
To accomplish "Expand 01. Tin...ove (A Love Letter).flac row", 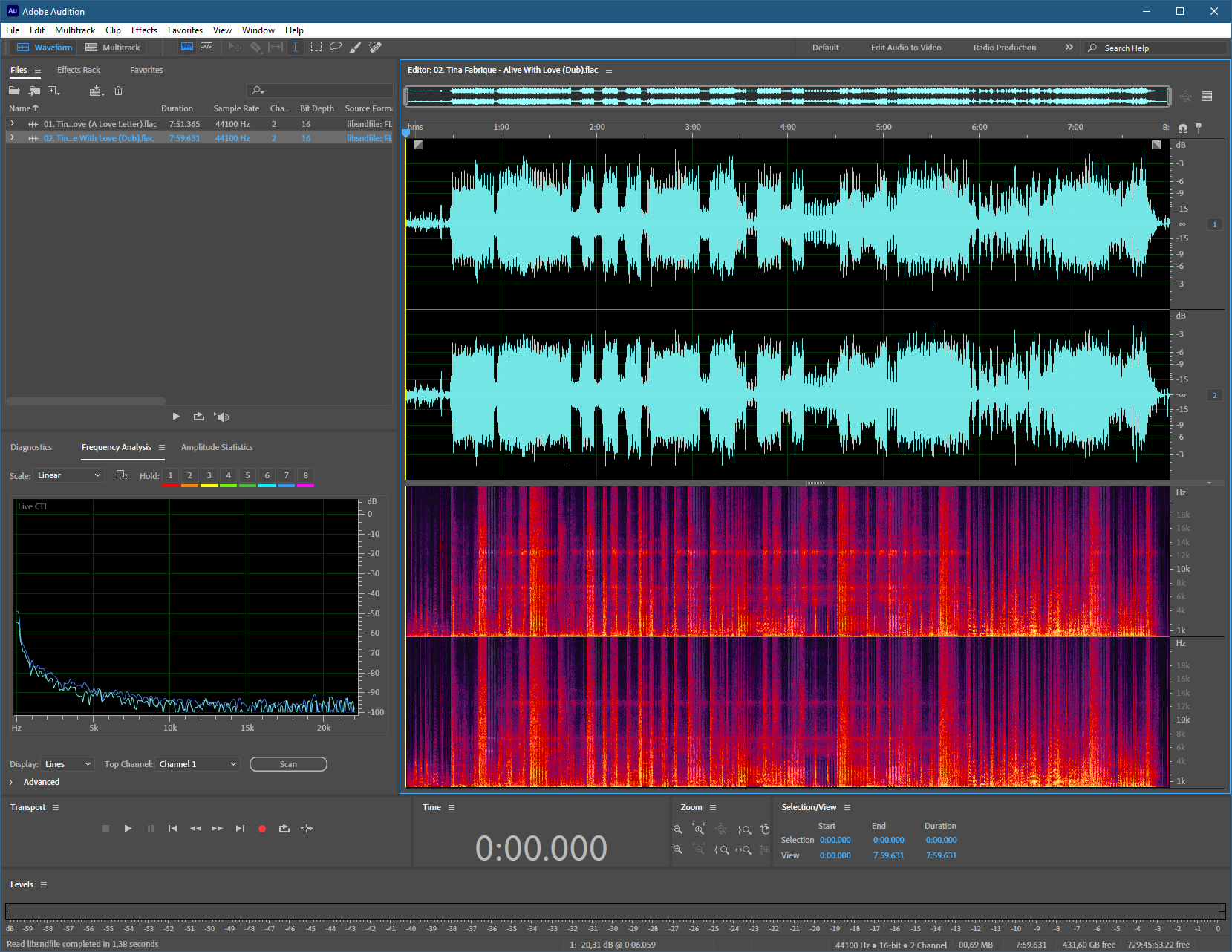I will 12,123.
